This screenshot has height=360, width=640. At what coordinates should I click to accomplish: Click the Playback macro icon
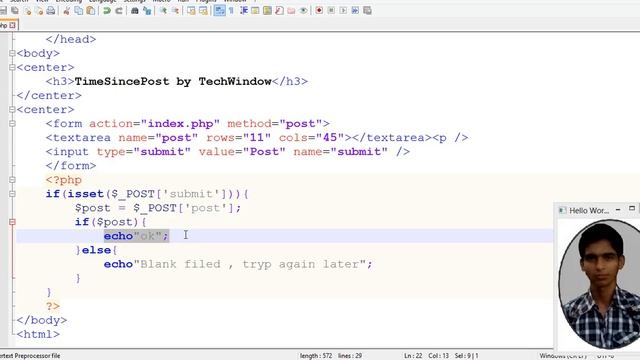pos(343,11)
